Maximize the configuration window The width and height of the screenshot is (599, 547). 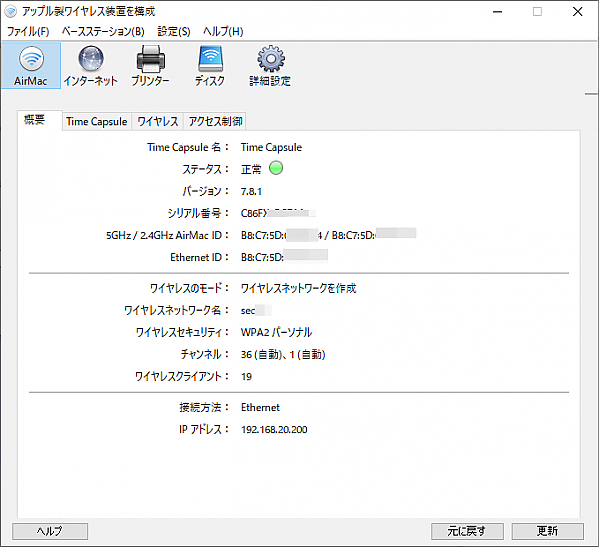537,12
